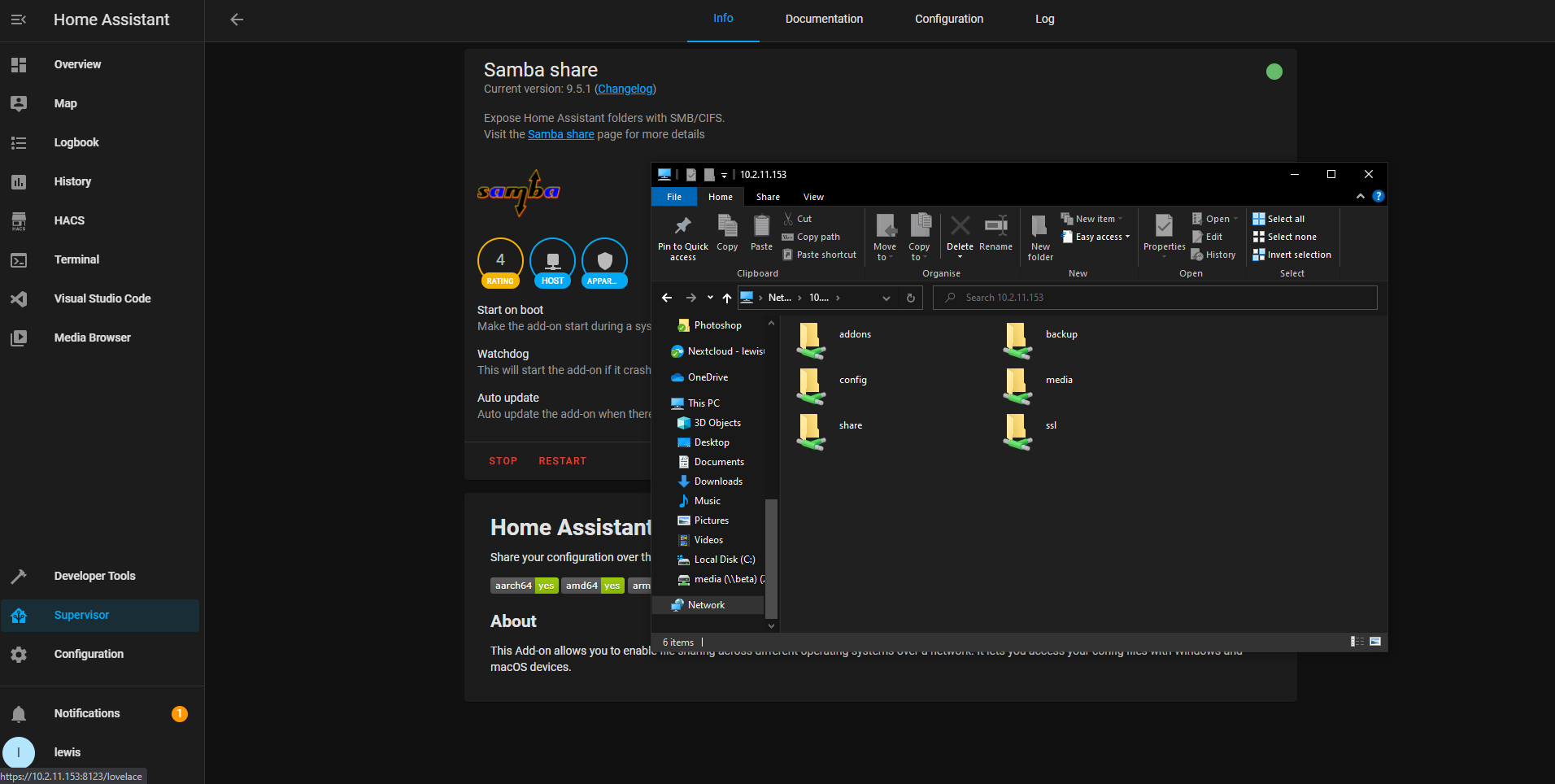Collapse the Home Assistant sidebar menu

coord(19,20)
